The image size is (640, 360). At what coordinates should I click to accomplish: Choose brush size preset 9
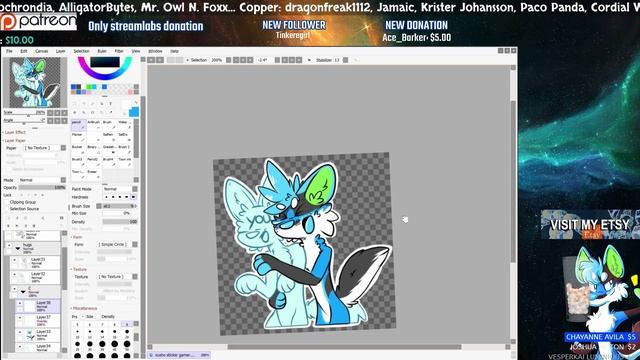pos(127,325)
